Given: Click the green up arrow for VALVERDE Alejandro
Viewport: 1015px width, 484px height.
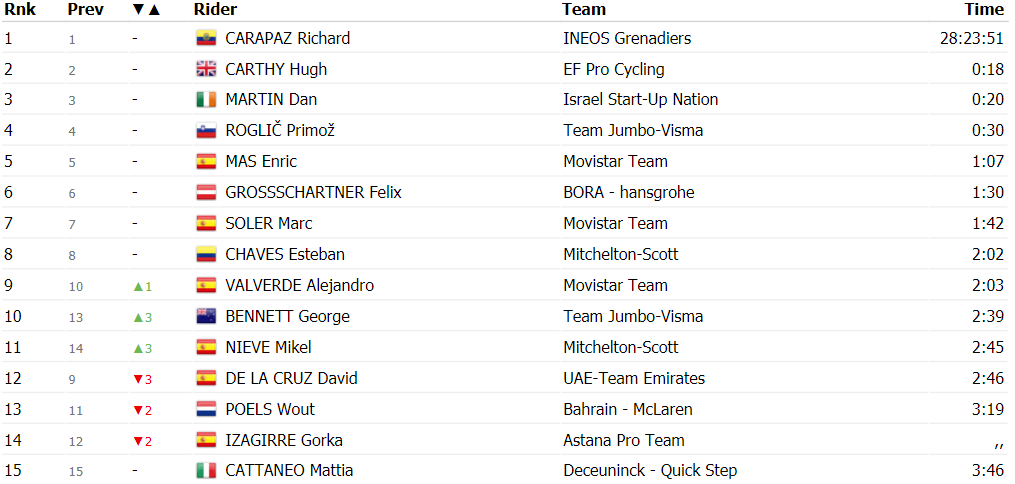Looking at the screenshot, I should point(138,286).
